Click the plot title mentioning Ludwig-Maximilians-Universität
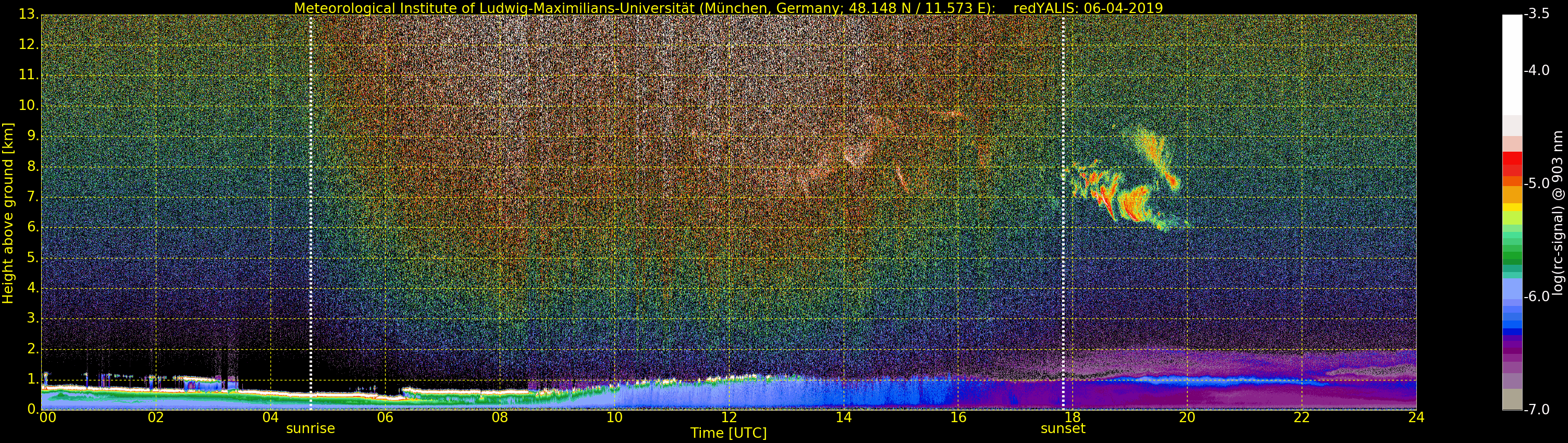The image size is (1568, 443). [728, 8]
